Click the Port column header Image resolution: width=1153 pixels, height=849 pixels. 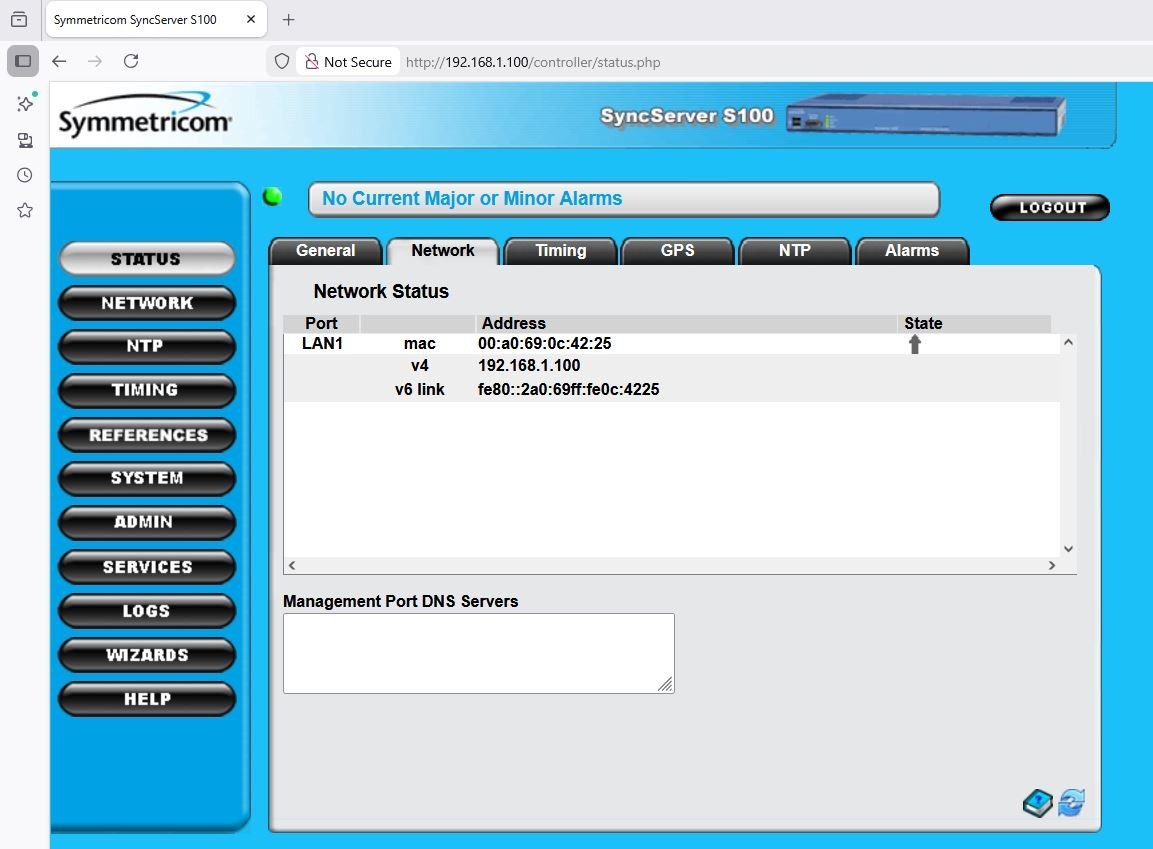(321, 323)
